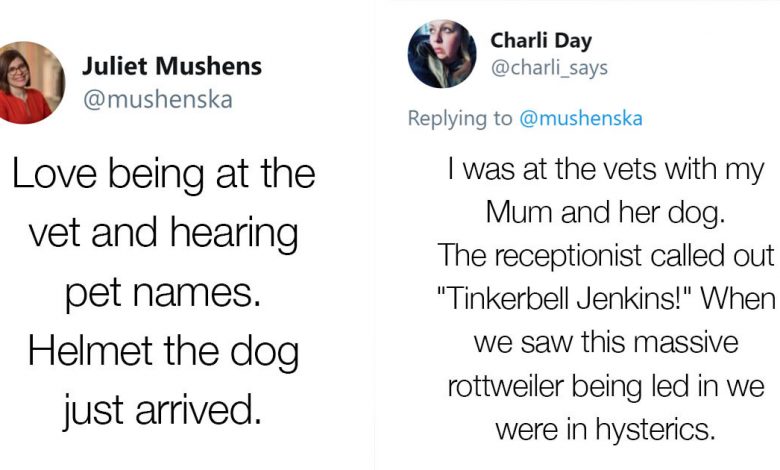Click the "rottweiler being led in we" line

click(x=606, y=386)
